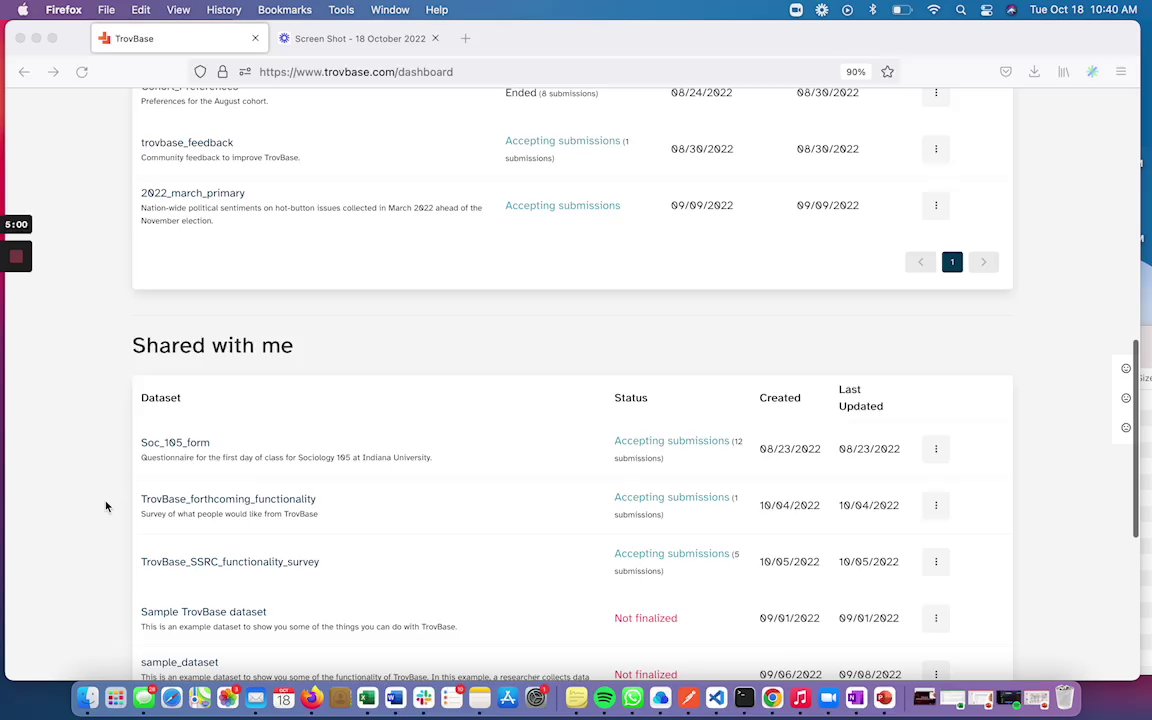Open tracking protection shield panel

pos(200,72)
